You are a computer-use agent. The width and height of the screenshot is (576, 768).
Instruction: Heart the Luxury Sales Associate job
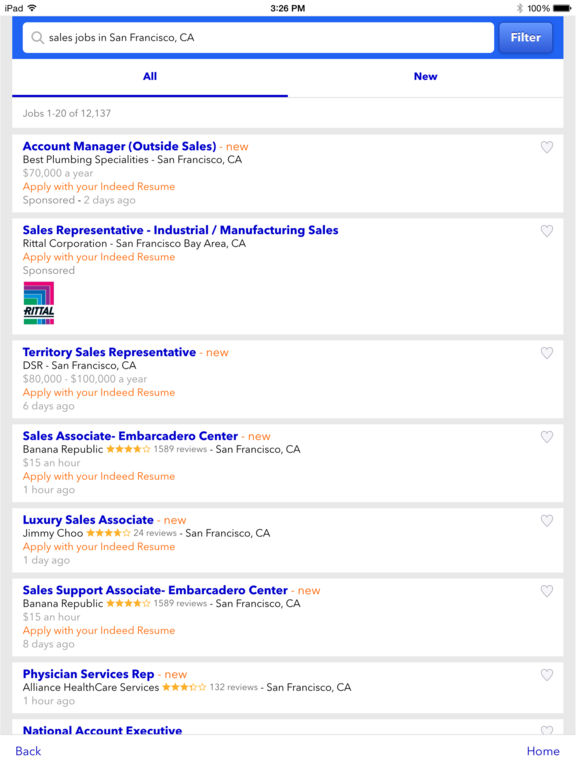click(547, 520)
